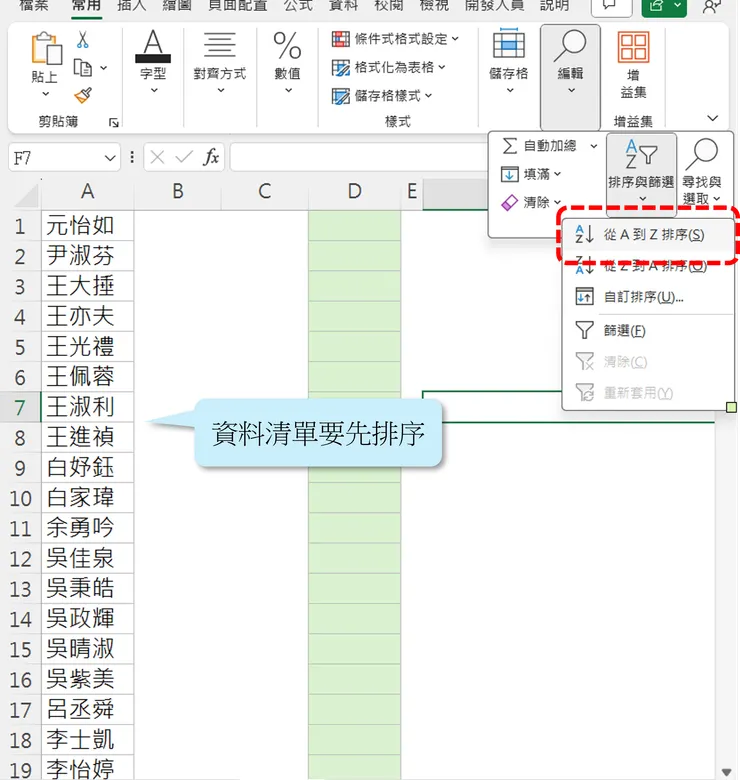740x780 pixels.
Task: Switch to the 常用 Home tab
Action: 86,6
